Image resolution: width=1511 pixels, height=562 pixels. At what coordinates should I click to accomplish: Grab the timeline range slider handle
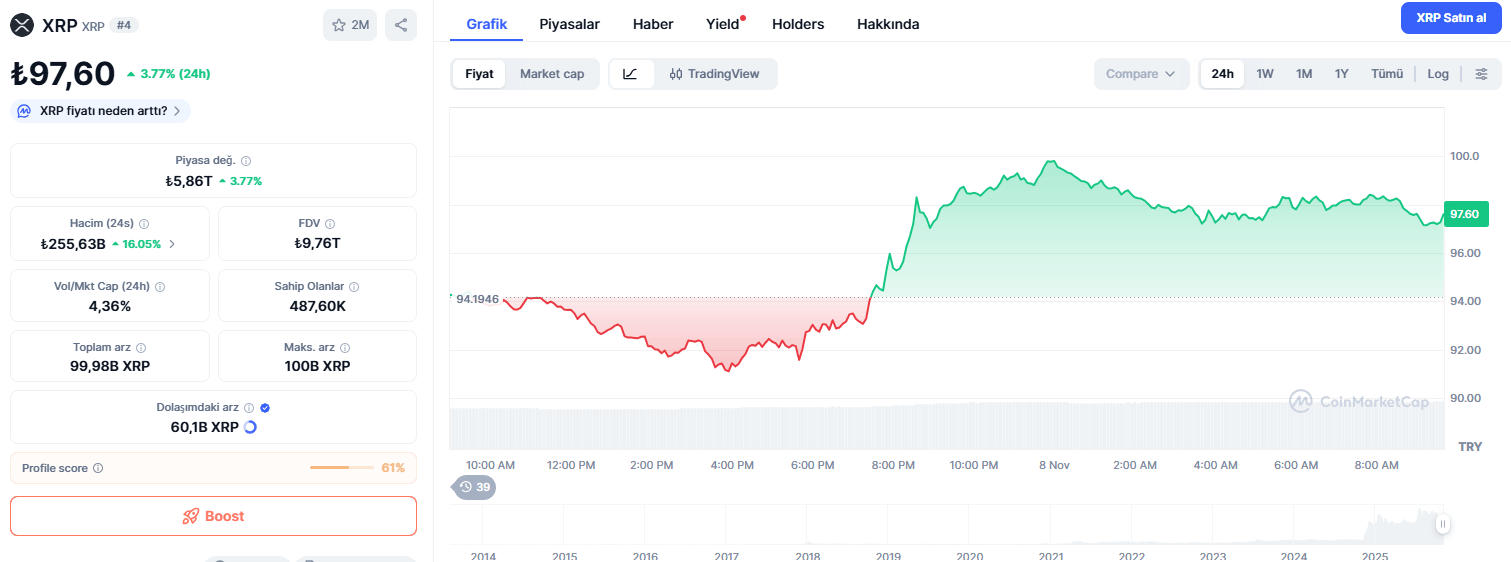point(1443,524)
